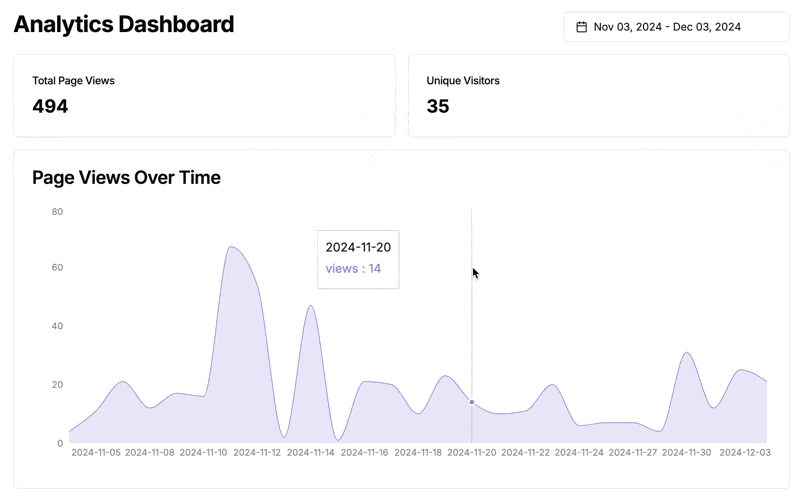Click the 2024-11-27 x-axis label
The image size is (800, 498).
[x=633, y=453]
